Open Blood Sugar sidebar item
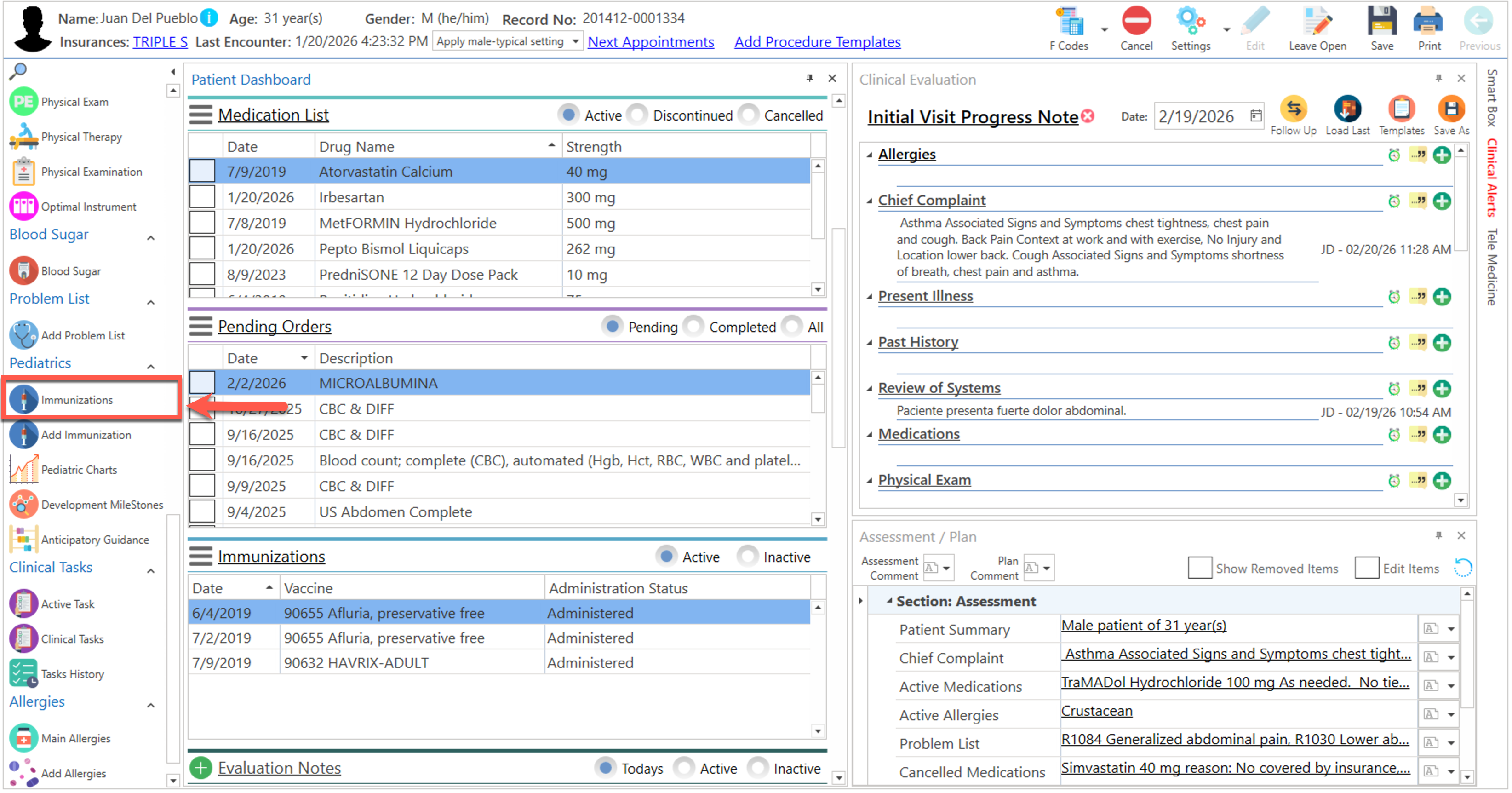 (70, 271)
